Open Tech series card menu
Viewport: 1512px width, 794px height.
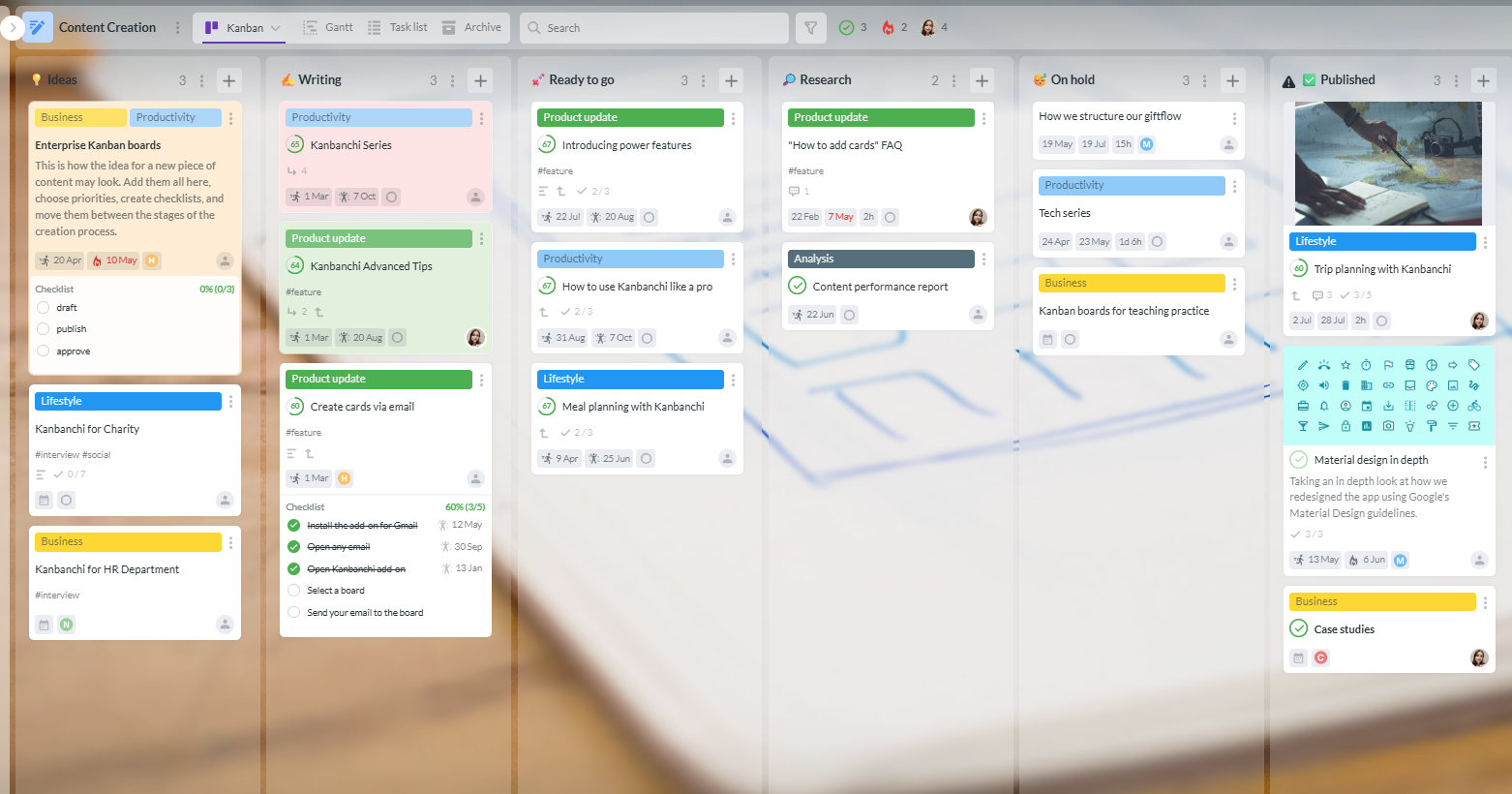1234,186
